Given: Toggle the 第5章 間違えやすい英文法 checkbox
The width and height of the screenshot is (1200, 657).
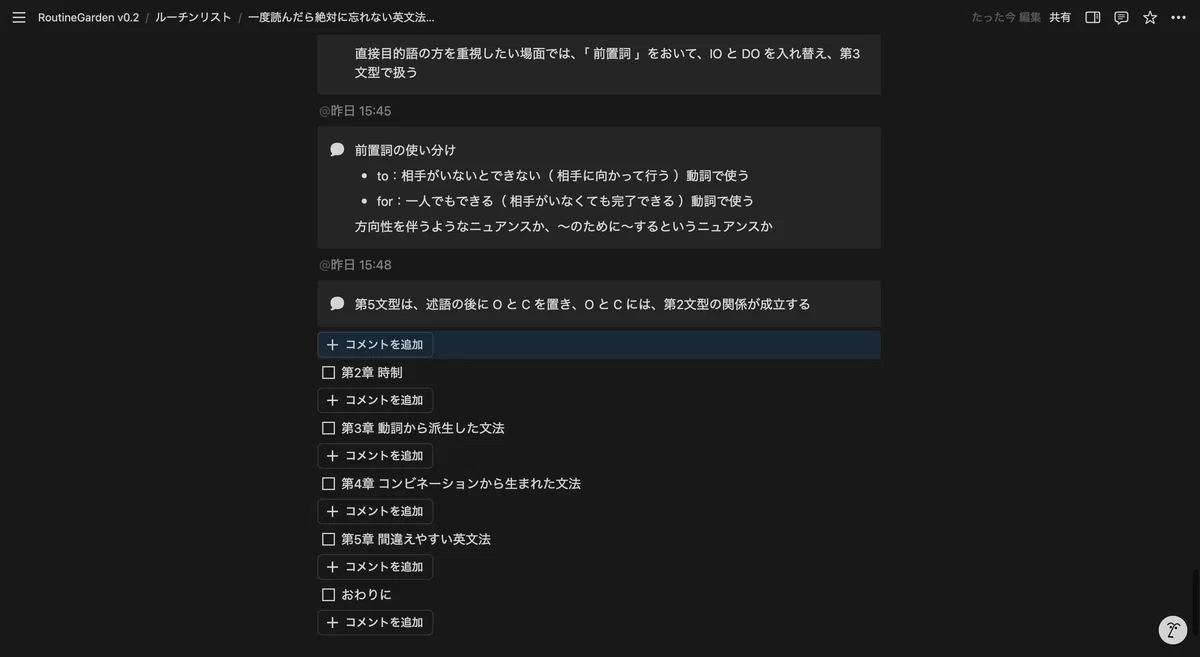Looking at the screenshot, I should (x=328, y=539).
